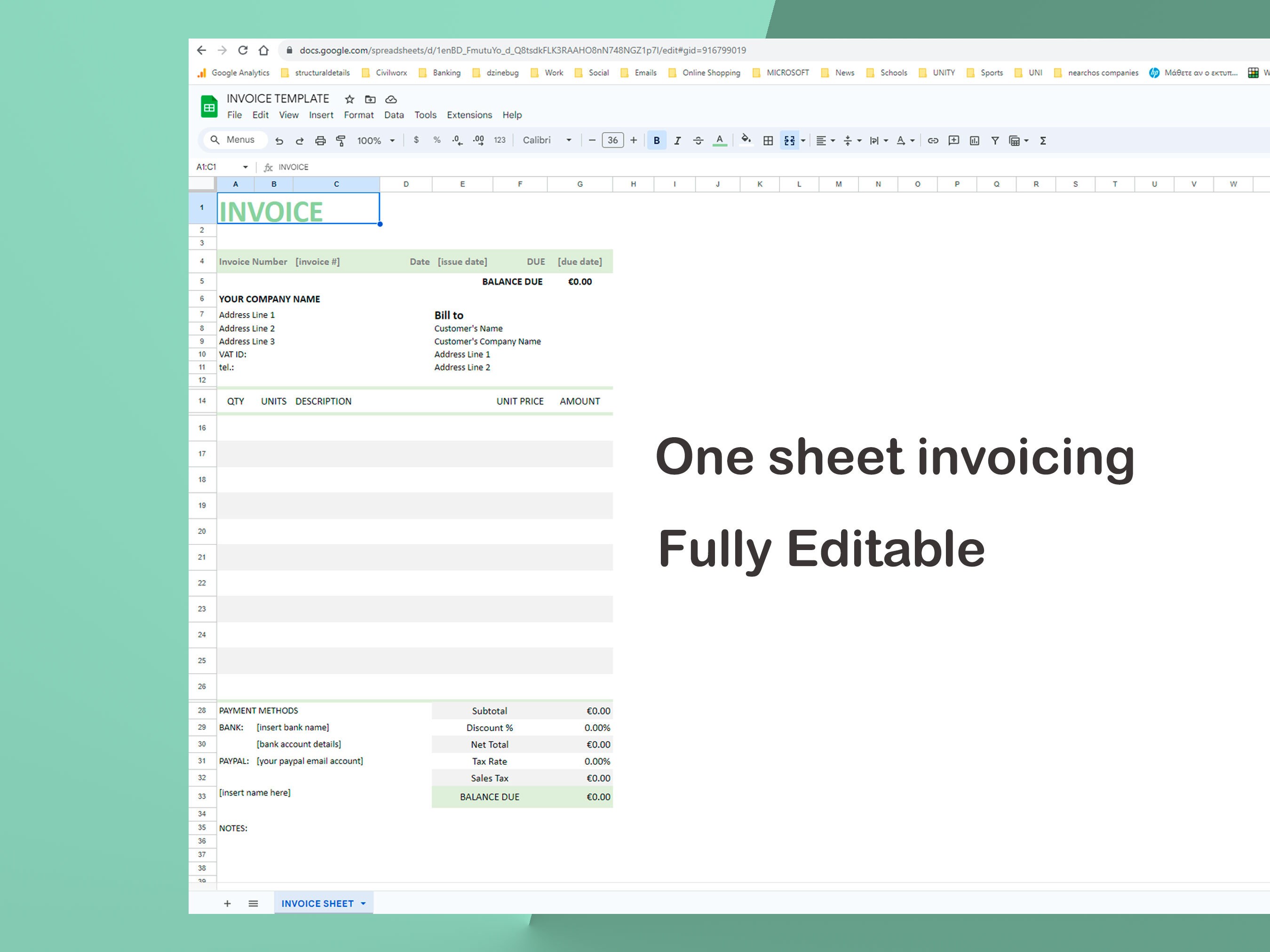
Task: Apply currency format with the dollar icon
Action: (x=416, y=140)
